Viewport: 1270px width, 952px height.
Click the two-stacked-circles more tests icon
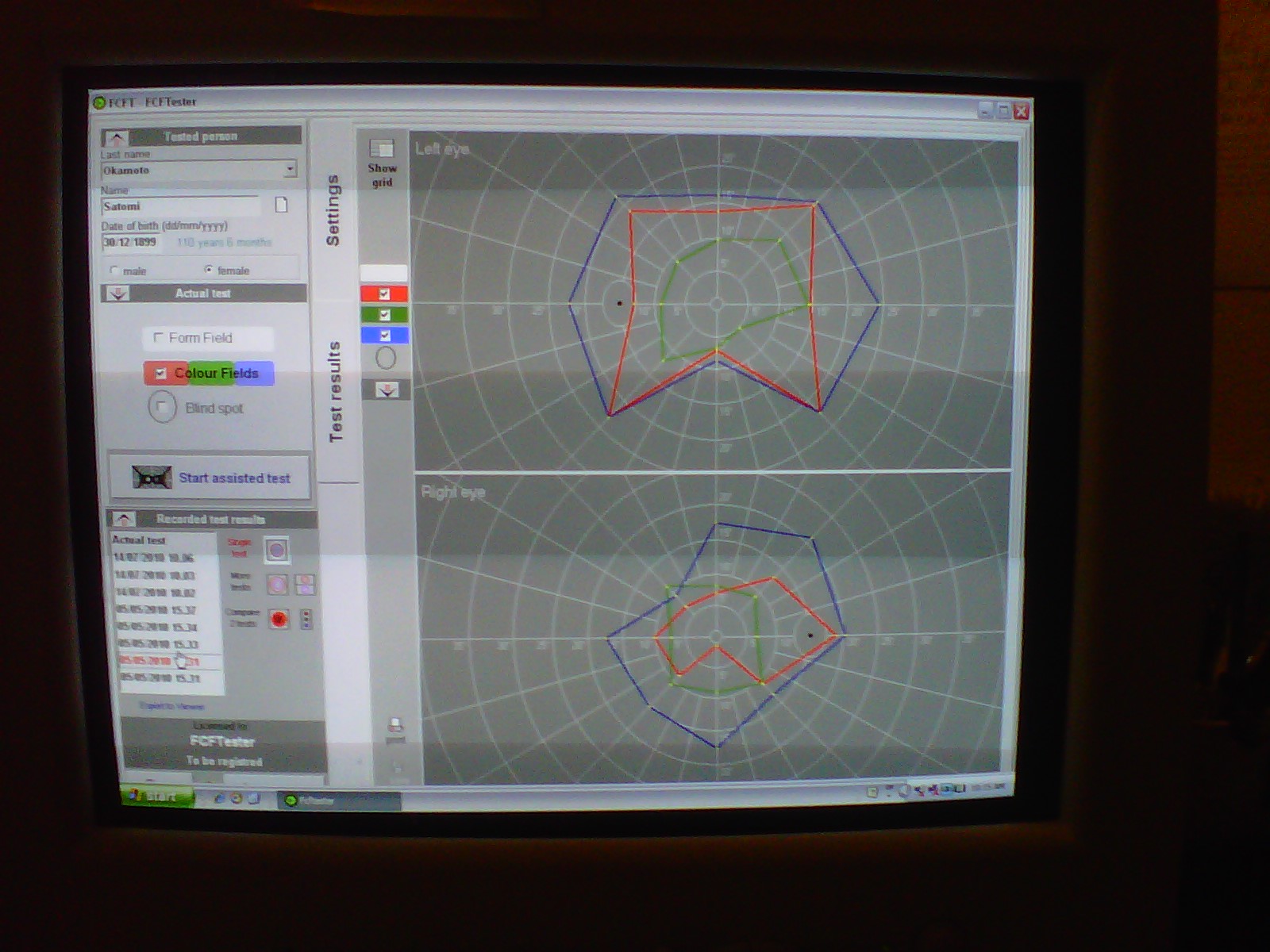tap(305, 585)
